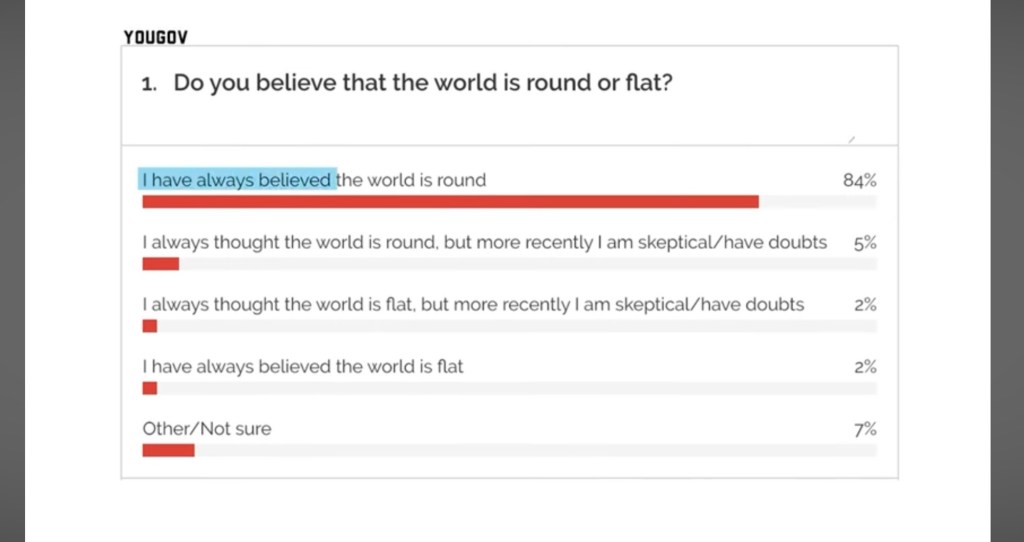
Task: Click the blue highlighted 'I have always believed' text
Action: (x=238, y=180)
